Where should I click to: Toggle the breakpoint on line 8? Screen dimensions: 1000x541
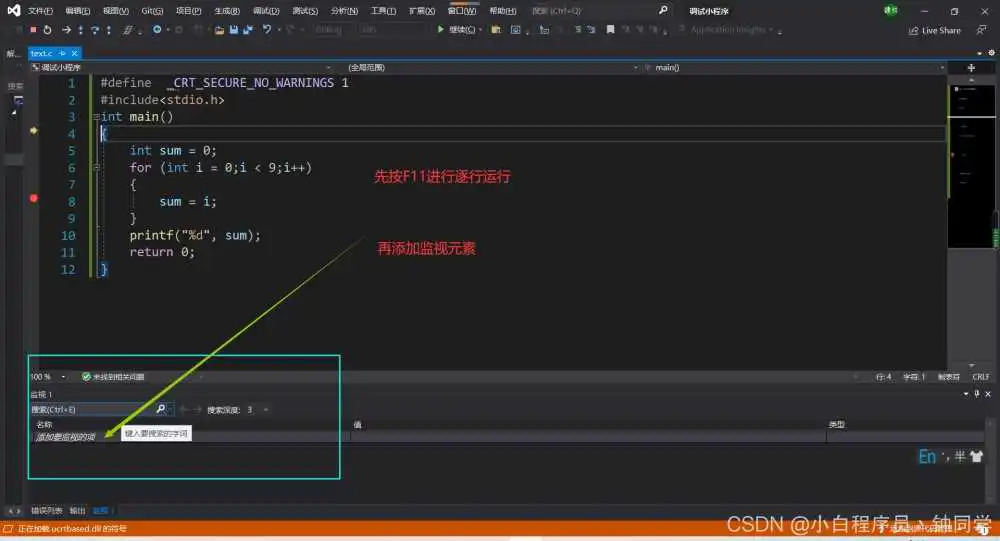pos(33,199)
